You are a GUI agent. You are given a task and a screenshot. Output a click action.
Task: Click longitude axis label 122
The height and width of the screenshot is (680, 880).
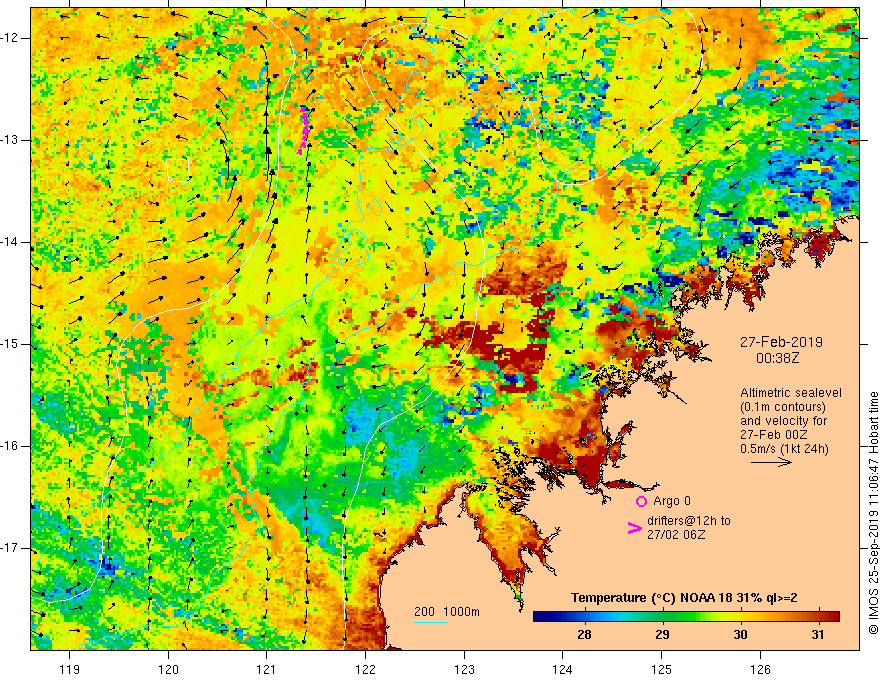pos(365,669)
